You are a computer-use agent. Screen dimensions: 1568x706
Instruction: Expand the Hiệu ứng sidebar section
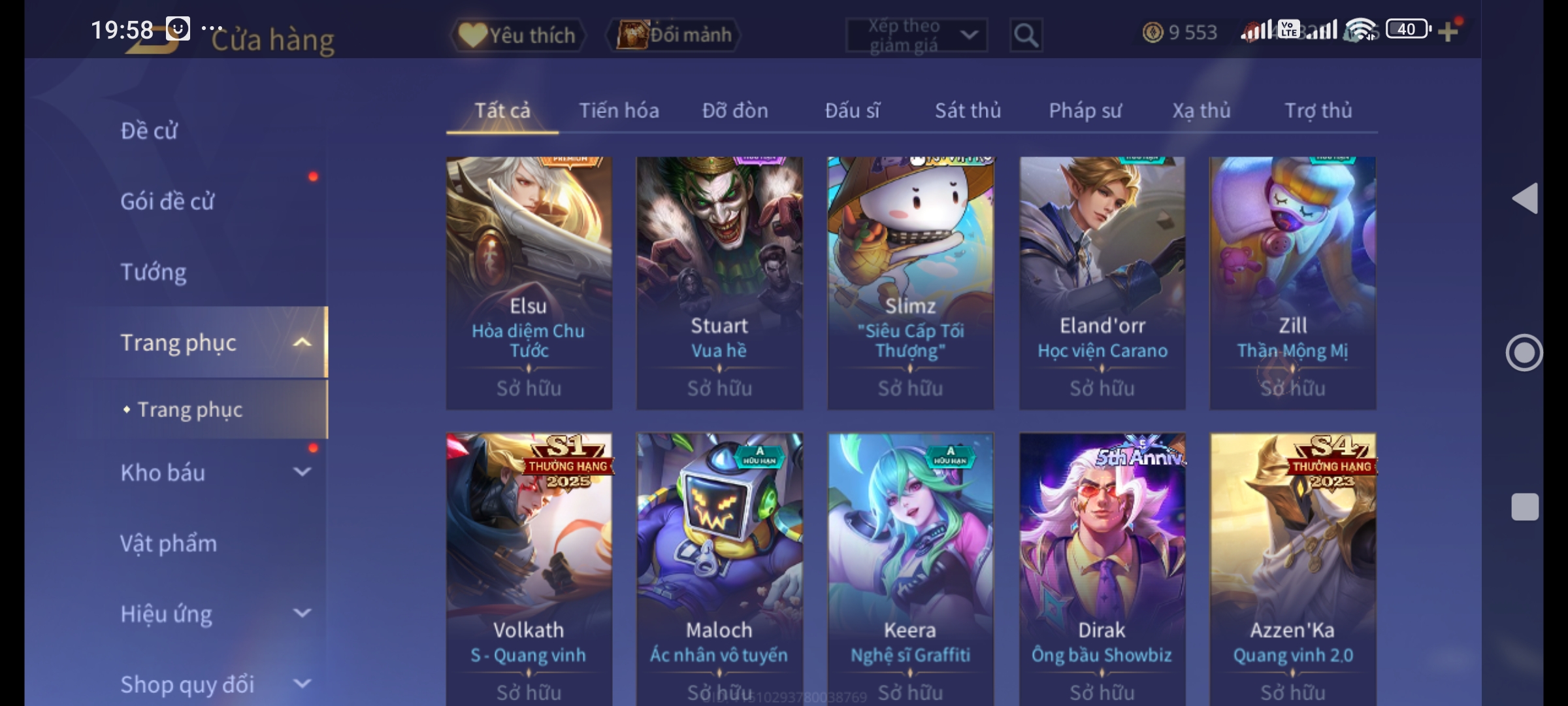pos(302,613)
